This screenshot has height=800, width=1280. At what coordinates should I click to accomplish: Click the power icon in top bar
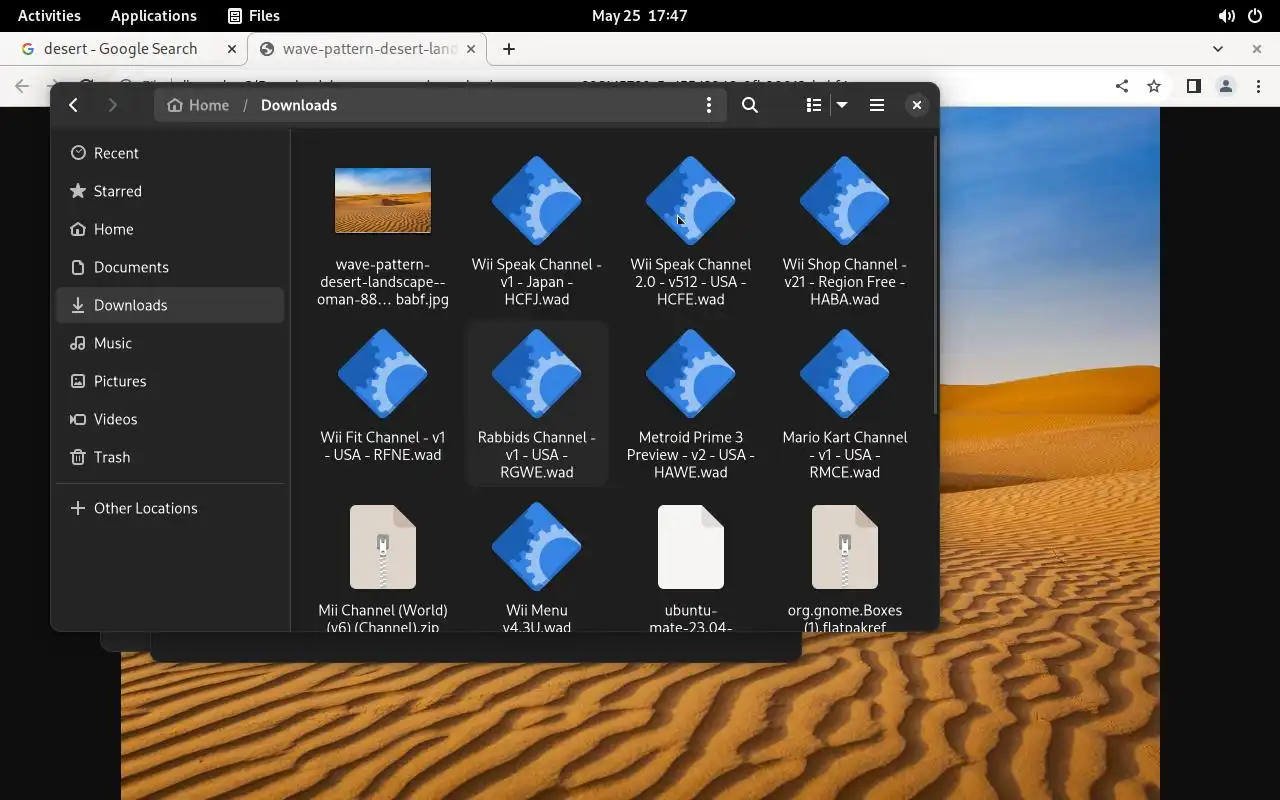pos(1255,16)
